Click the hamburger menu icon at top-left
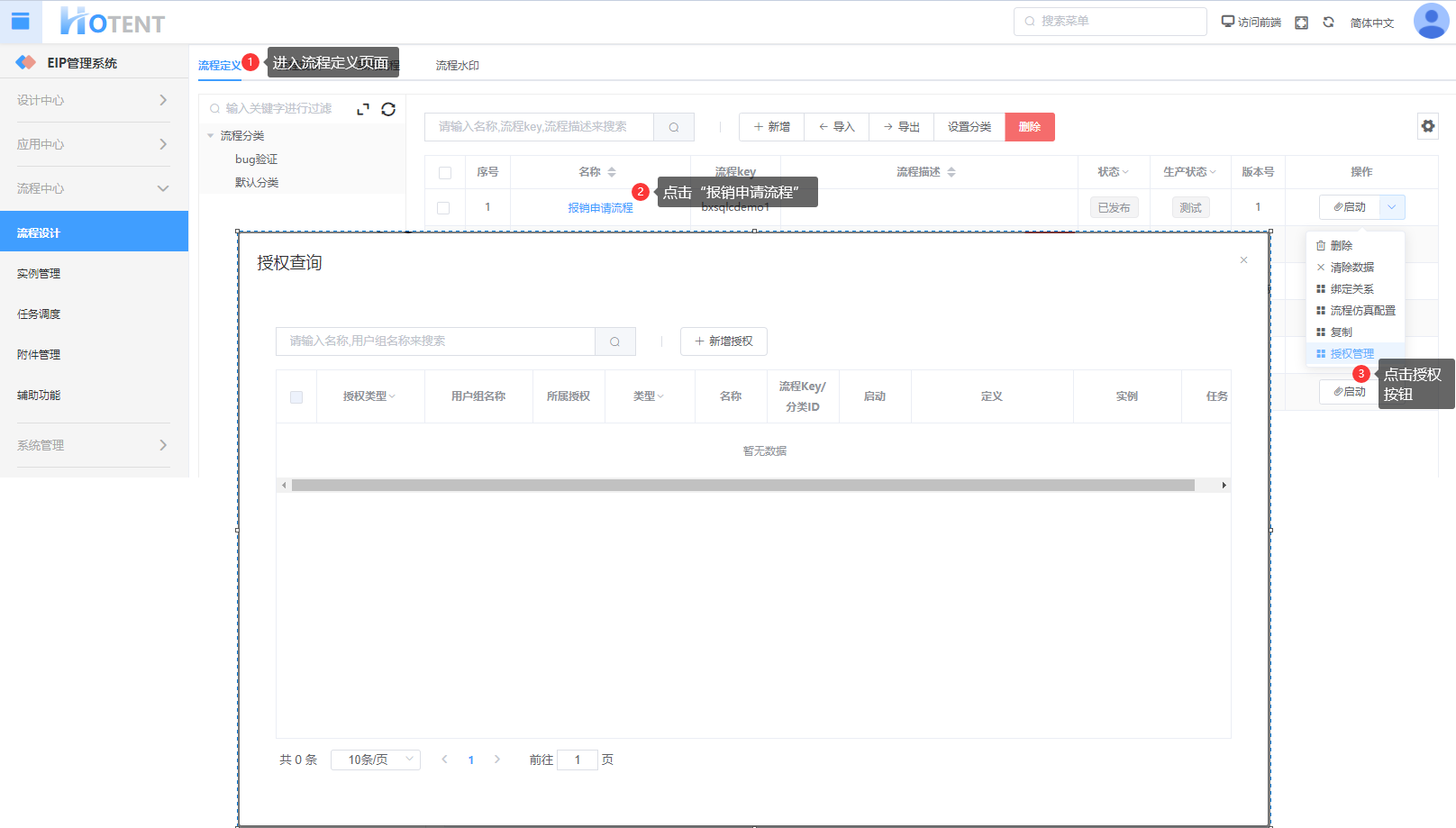This screenshot has height=828, width=1456. (21, 22)
